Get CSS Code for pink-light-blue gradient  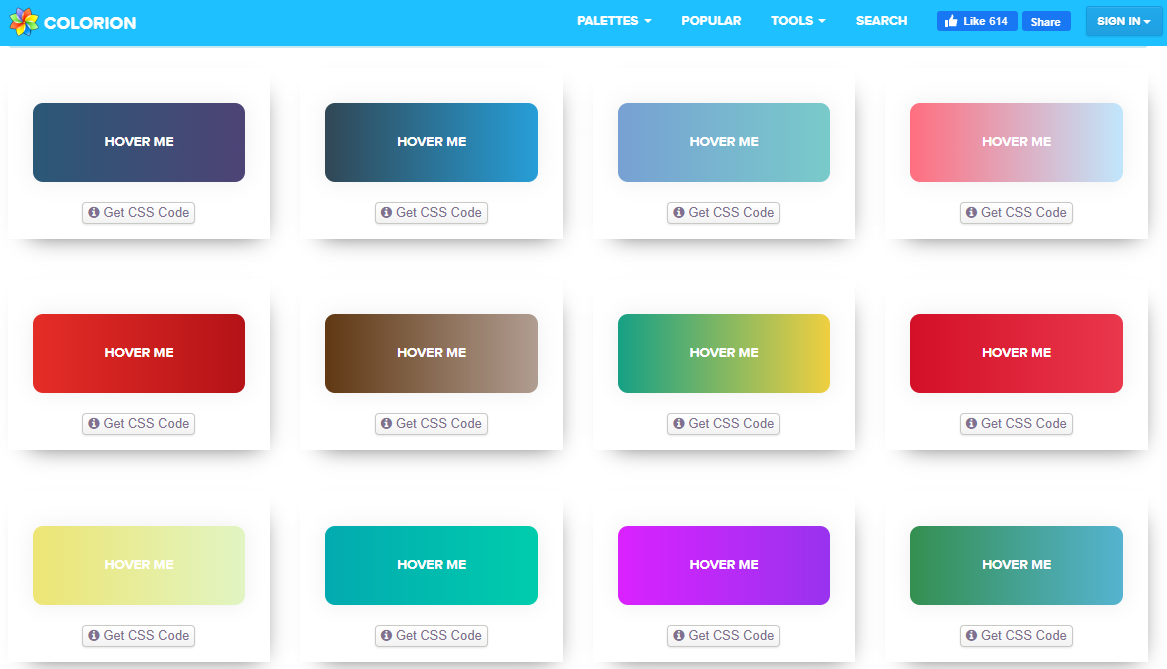click(x=1016, y=213)
